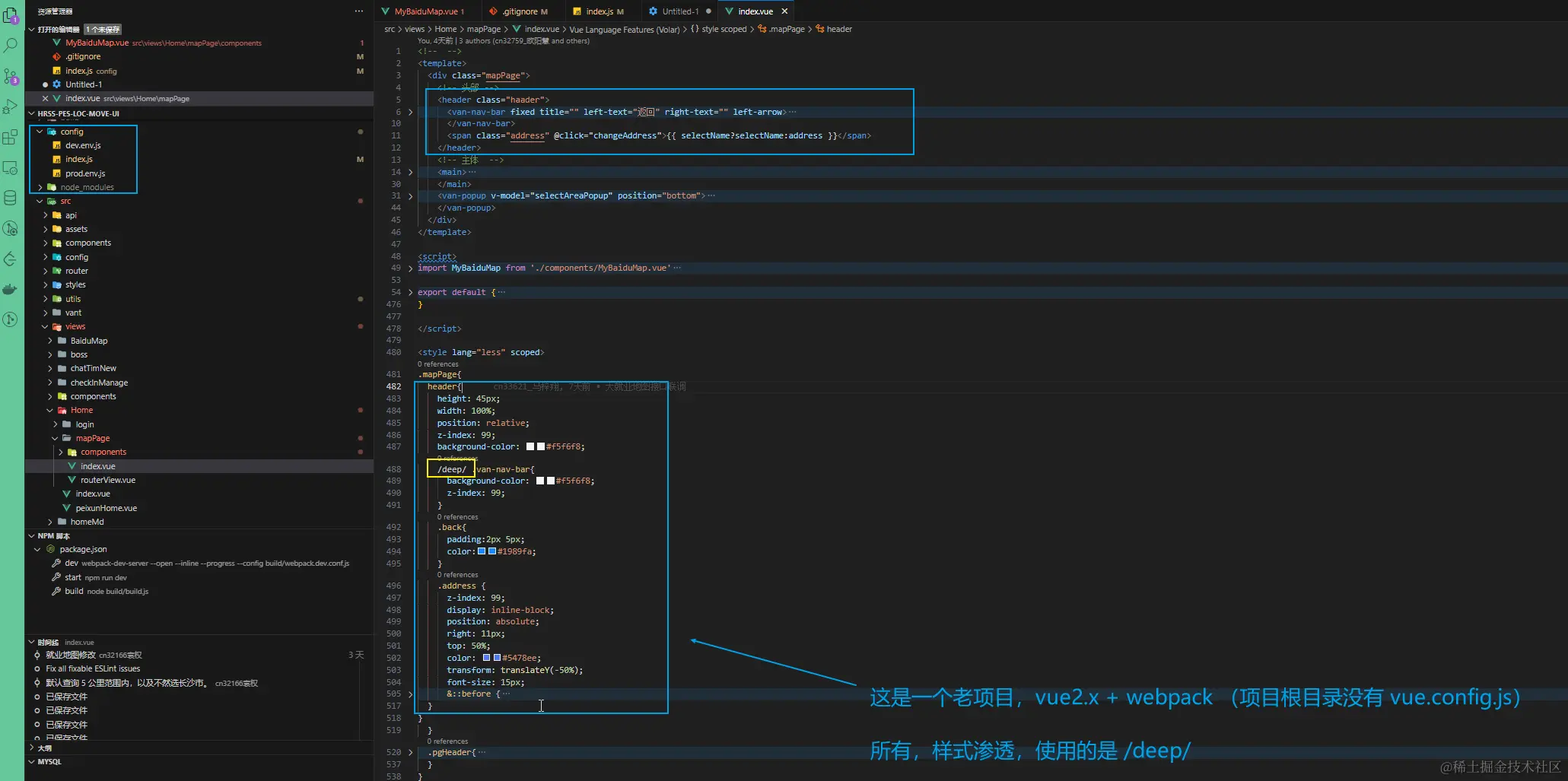Open the Explorer view in the activity bar
This screenshot has height=781, width=1568.
tap(11, 14)
